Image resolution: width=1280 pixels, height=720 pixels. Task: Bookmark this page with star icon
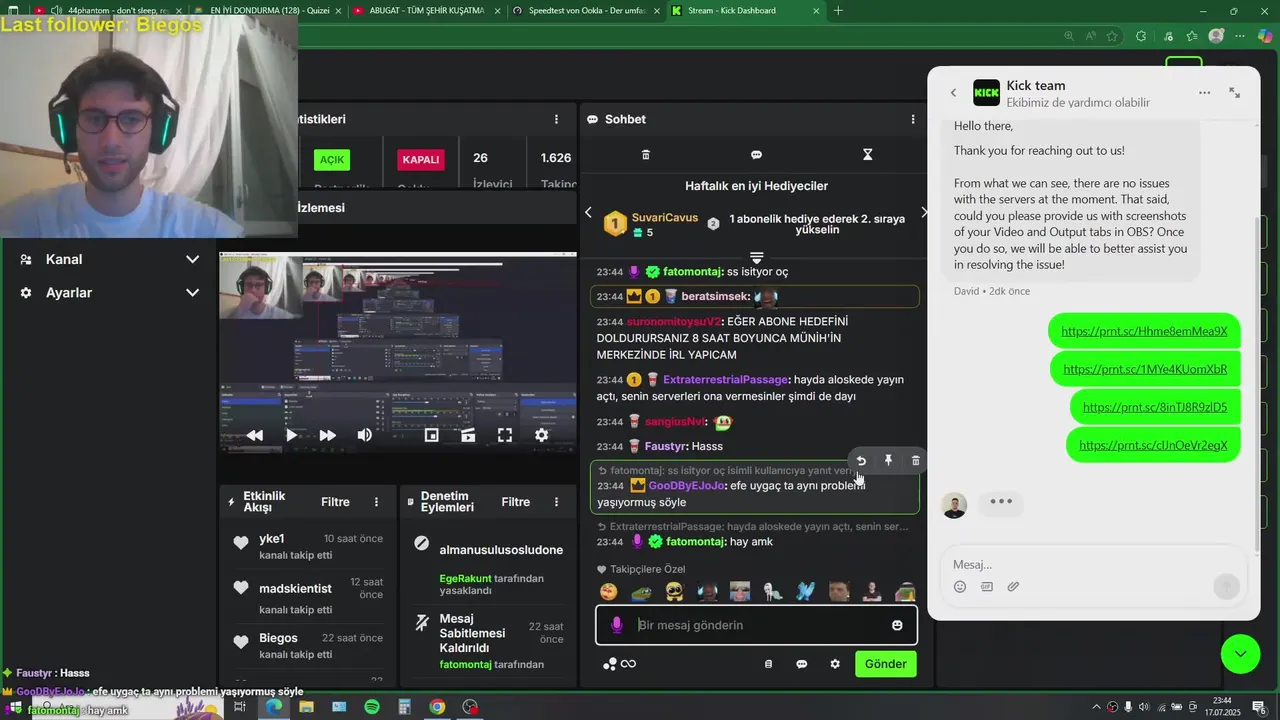[1113, 36]
